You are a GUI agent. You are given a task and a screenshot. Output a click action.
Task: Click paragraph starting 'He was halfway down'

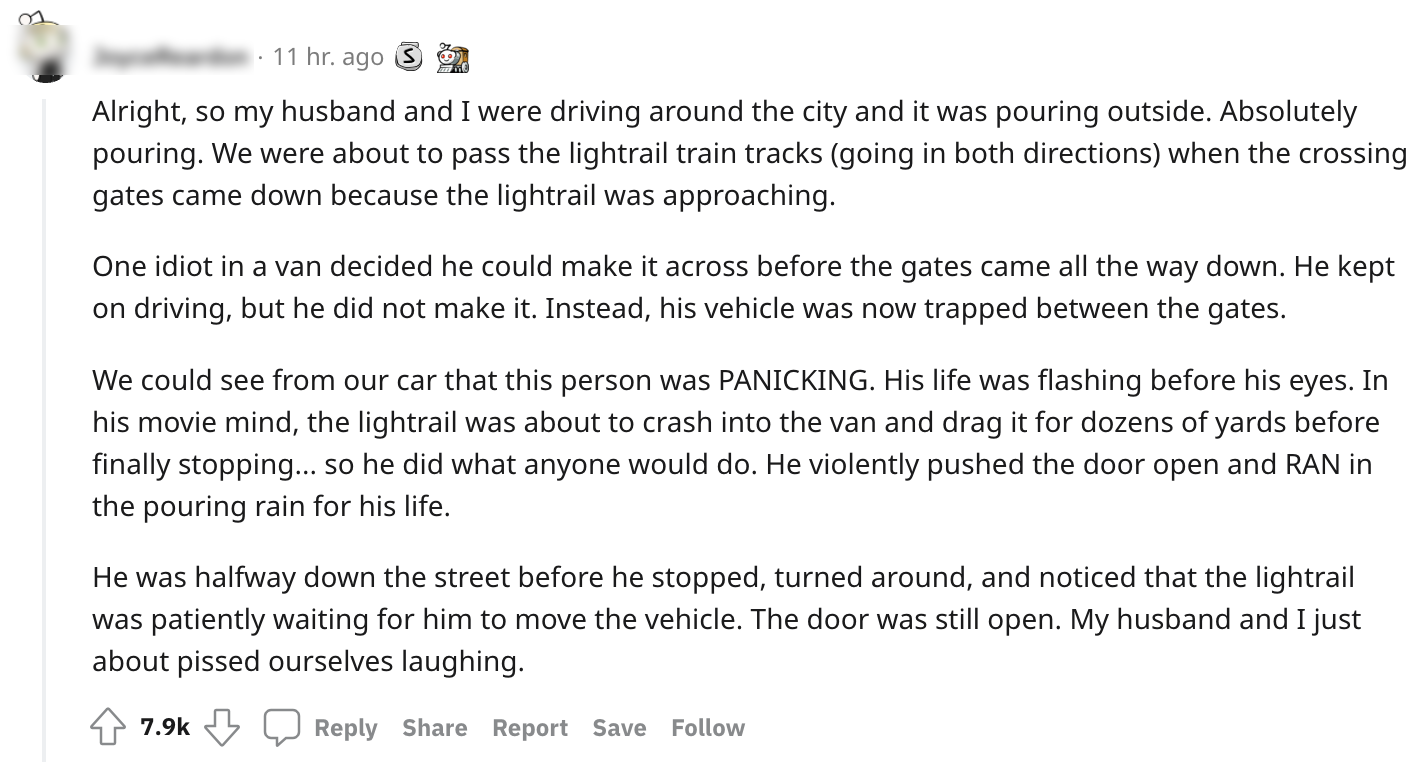700,619
